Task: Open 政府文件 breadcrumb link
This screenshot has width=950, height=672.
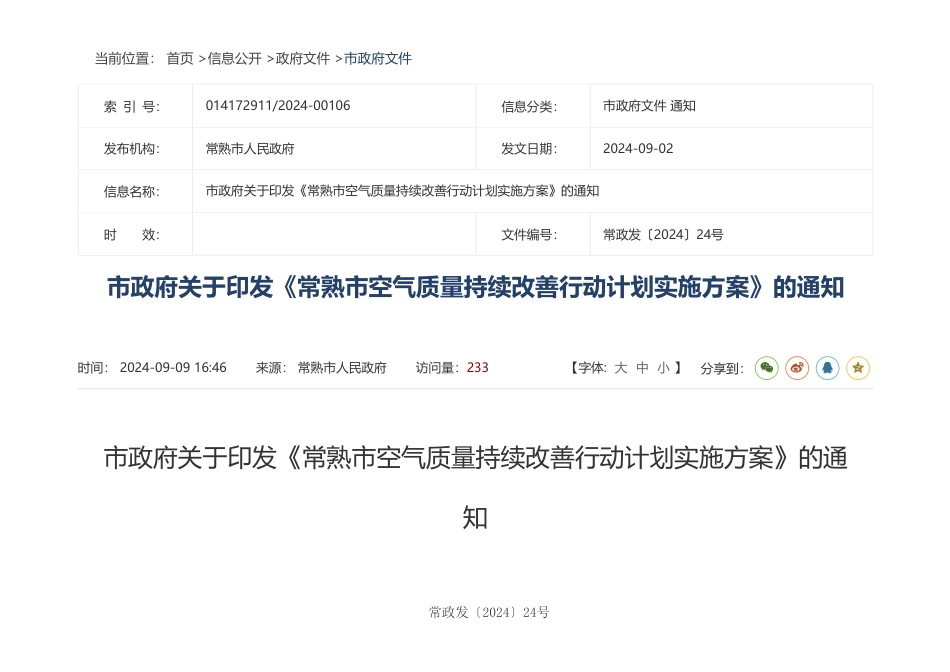Action: [x=303, y=58]
